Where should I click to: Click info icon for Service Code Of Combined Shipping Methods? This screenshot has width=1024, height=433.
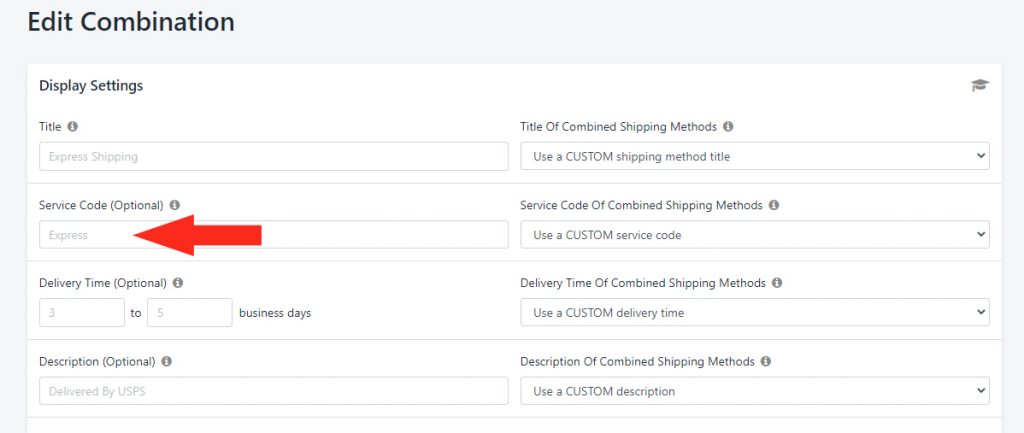click(x=774, y=205)
